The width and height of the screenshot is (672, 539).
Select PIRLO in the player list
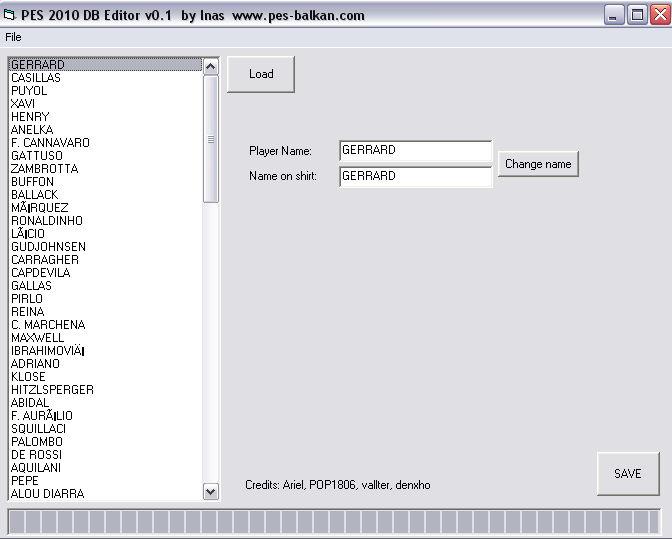click(x=27, y=299)
